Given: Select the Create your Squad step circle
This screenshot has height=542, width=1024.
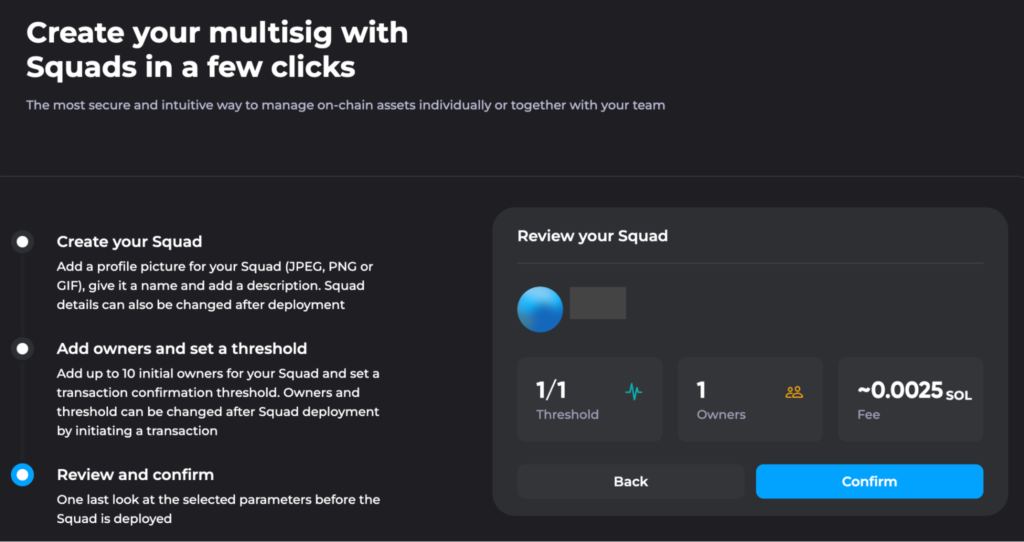Looking at the screenshot, I should pos(22,242).
